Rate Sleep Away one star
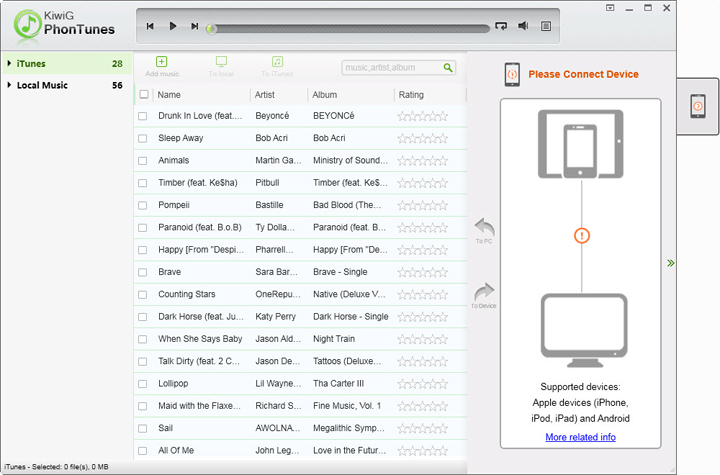720x475 pixels. [402, 138]
